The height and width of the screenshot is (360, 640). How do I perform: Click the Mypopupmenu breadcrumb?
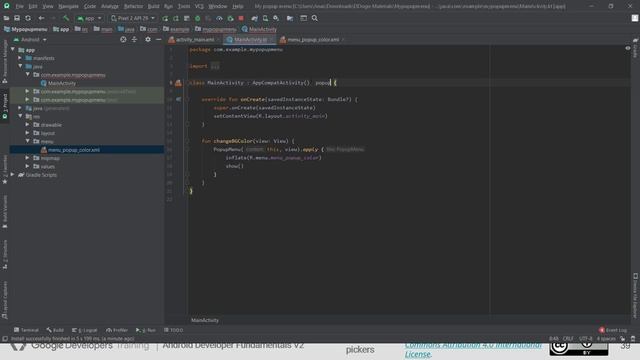[25, 29]
